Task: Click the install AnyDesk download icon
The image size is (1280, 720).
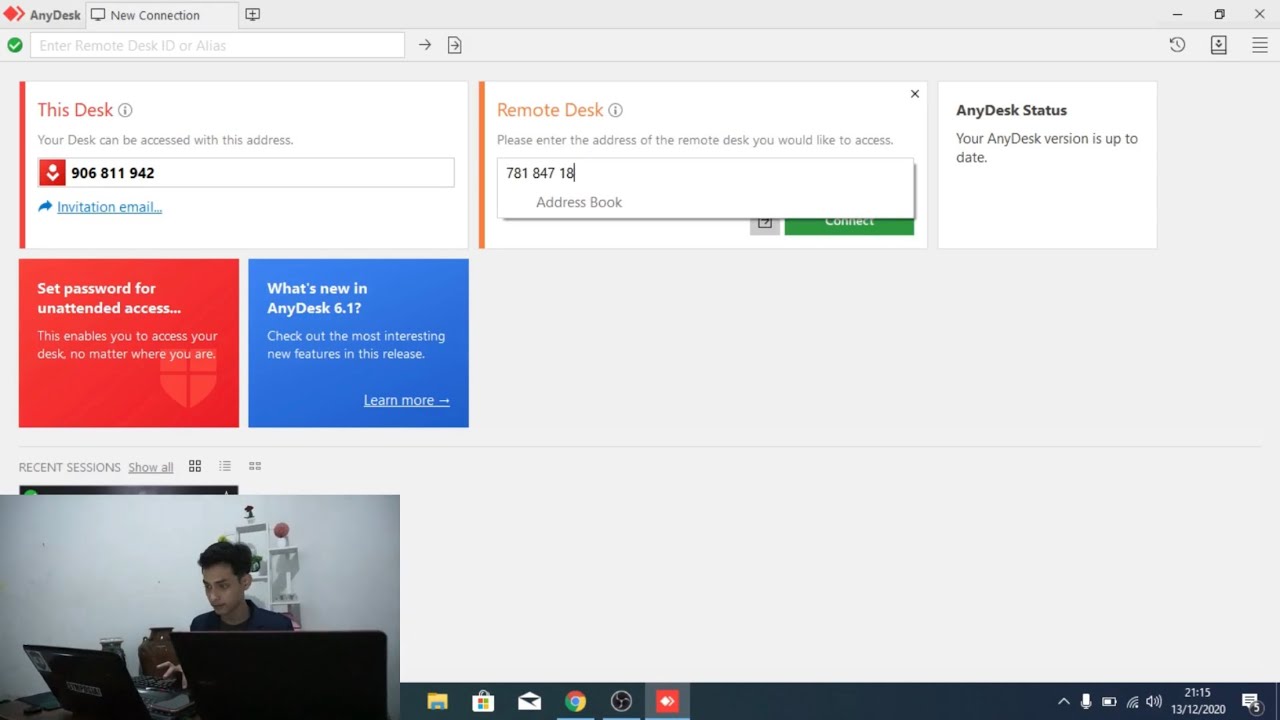Action: tap(1218, 45)
